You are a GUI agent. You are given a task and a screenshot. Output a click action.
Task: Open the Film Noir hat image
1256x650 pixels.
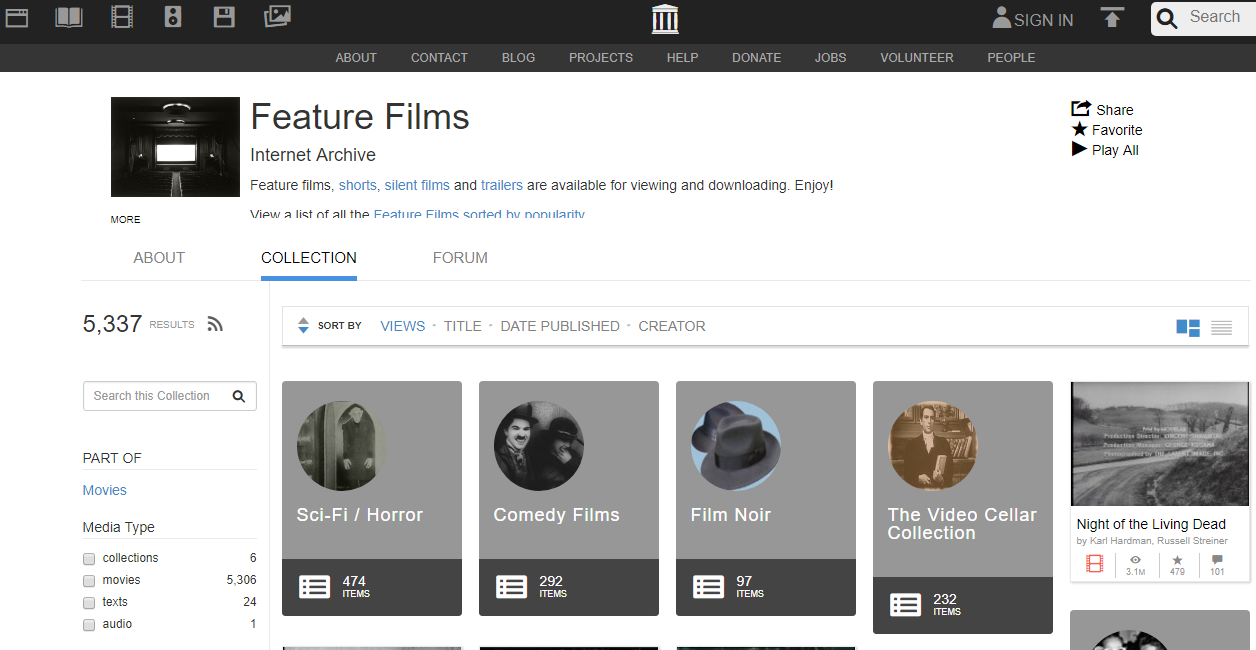[735, 446]
